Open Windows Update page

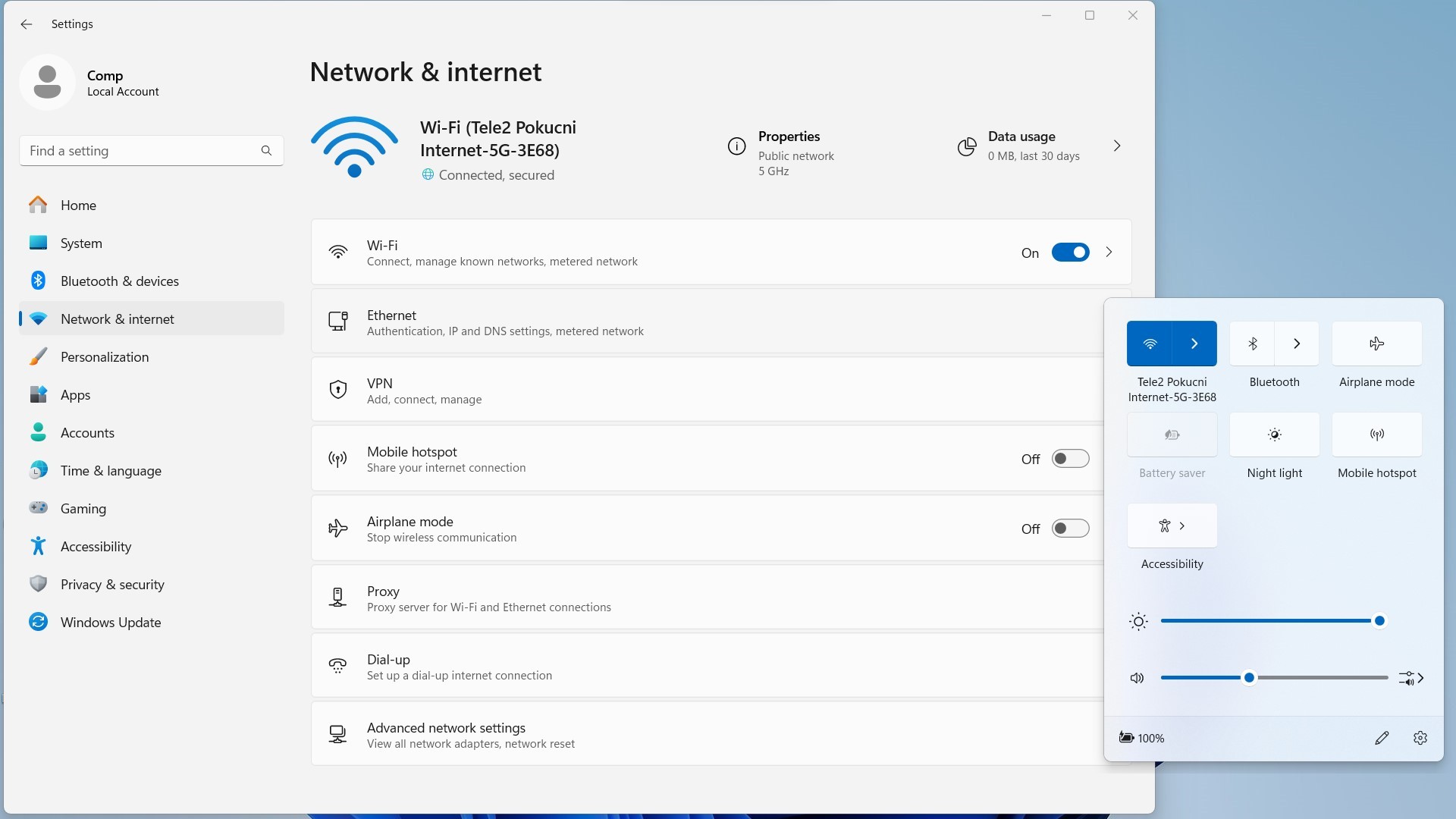coord(152,622)
